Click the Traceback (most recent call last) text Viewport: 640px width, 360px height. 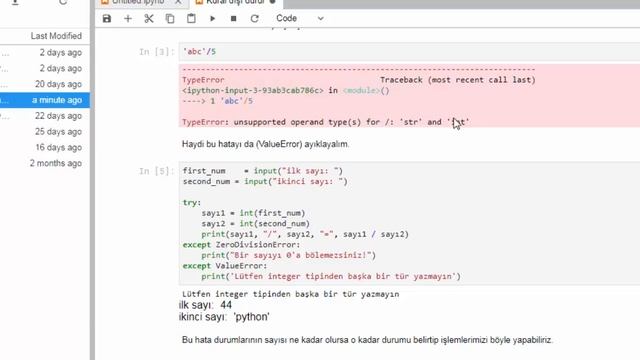[x=458, y=80]
